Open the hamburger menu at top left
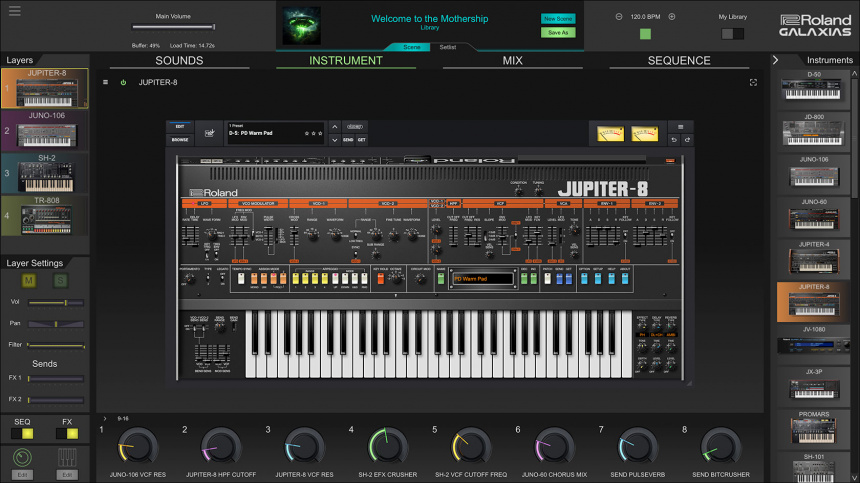Screen dimensions: 860x483 tap(15, 11)
